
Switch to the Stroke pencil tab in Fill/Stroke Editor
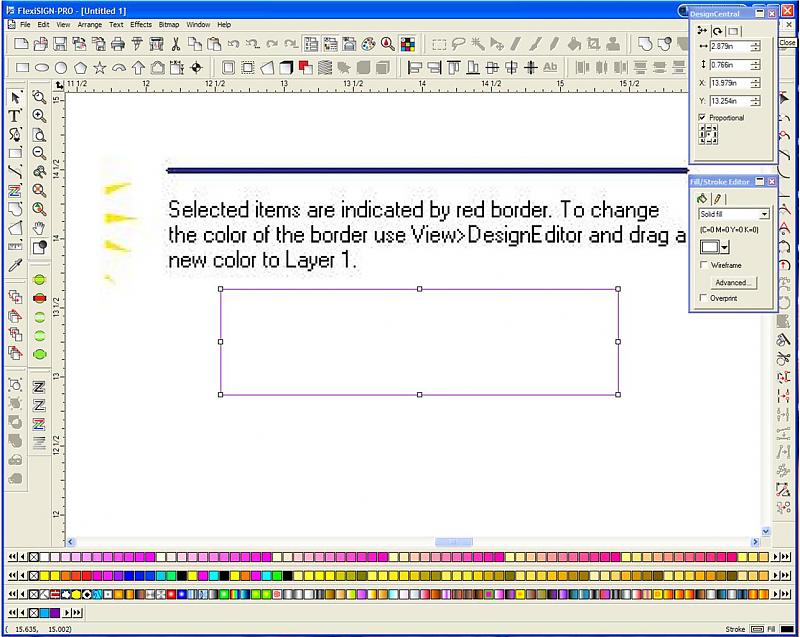tap(717, 198)
